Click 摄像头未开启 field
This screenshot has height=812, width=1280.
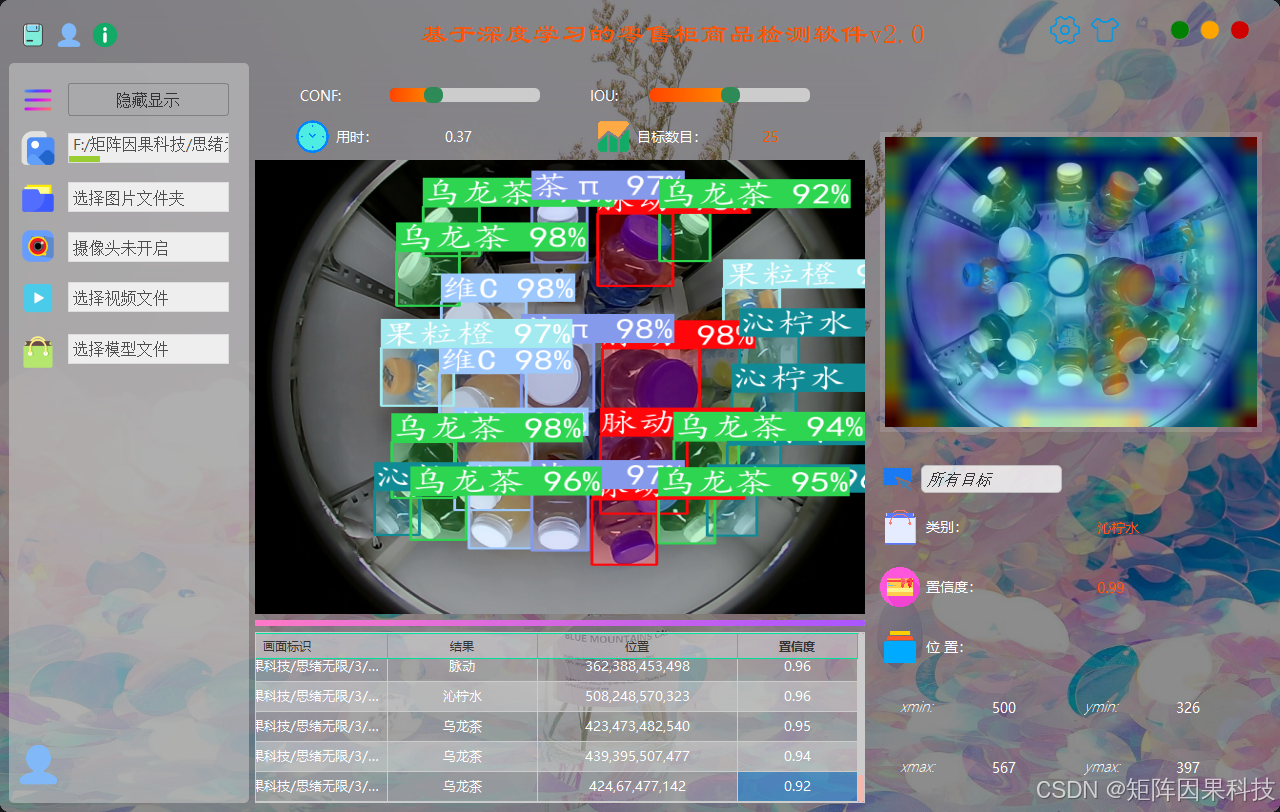click(x=148, y=247)
